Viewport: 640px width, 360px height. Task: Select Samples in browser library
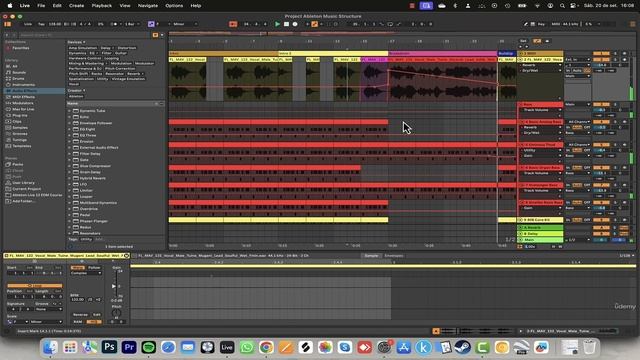click(x=20, y=127)
